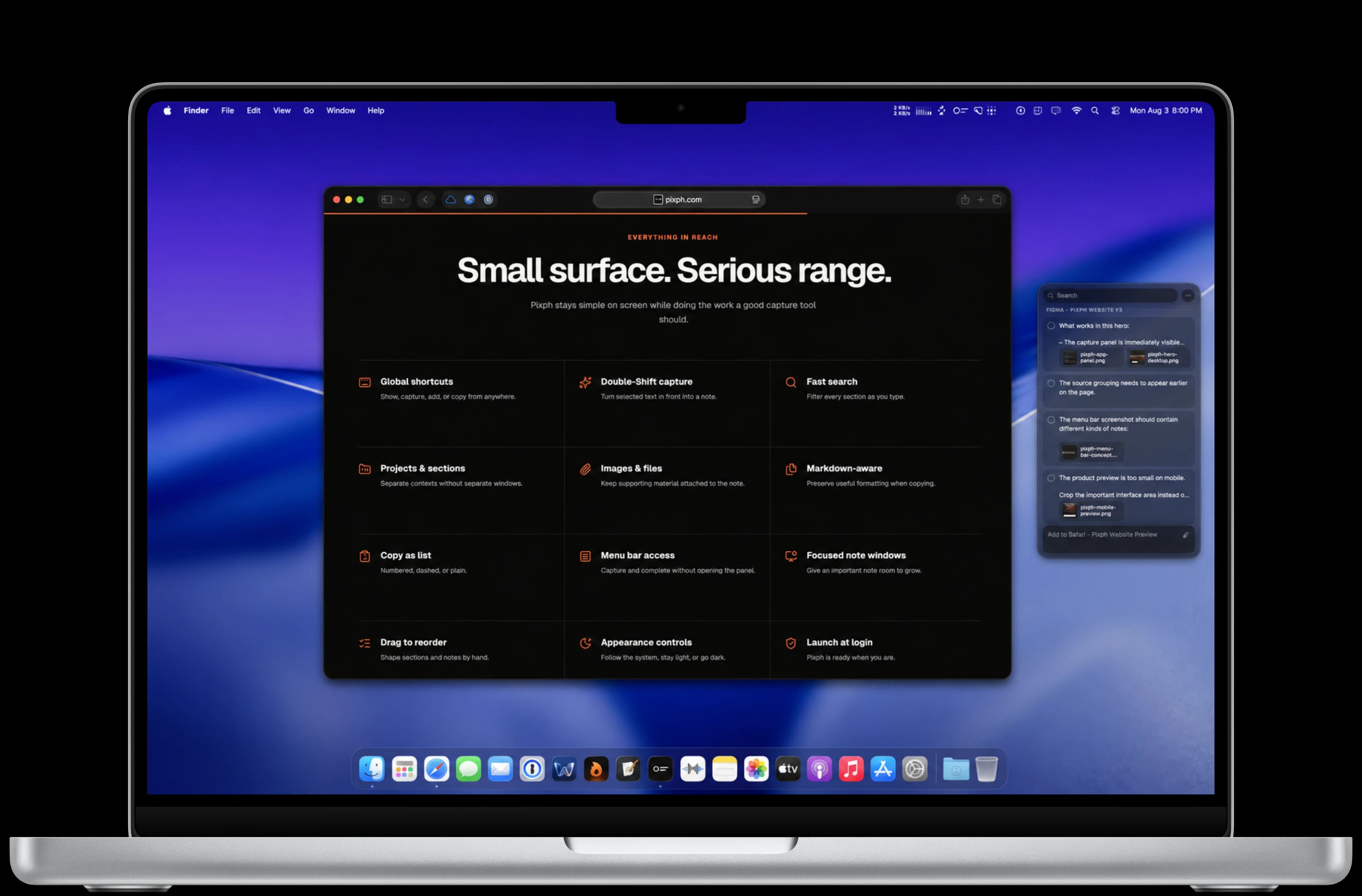Click the 'FIGMA - PIXPH WEBSITE V3' section header

tap(1084, 310)
